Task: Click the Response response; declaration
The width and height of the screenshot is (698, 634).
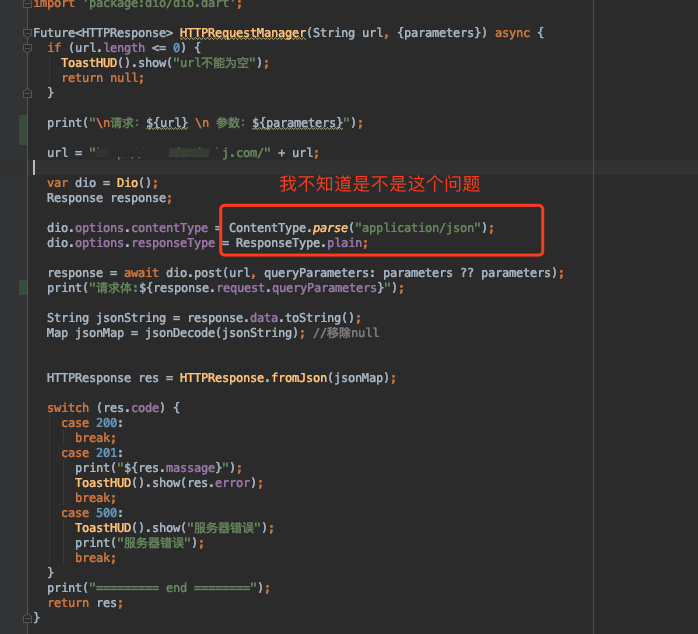Action: pyautogui.click(x=110, y=198)
